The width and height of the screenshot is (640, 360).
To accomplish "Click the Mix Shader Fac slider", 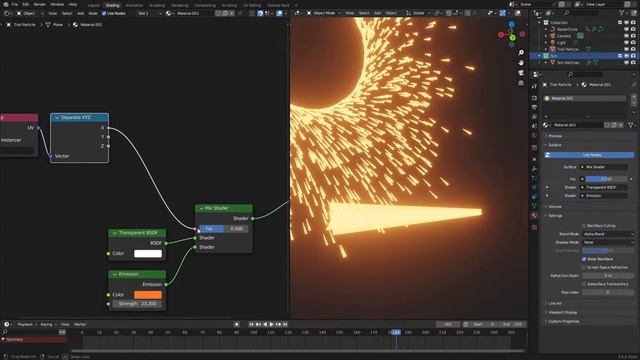I will [223, 229].
